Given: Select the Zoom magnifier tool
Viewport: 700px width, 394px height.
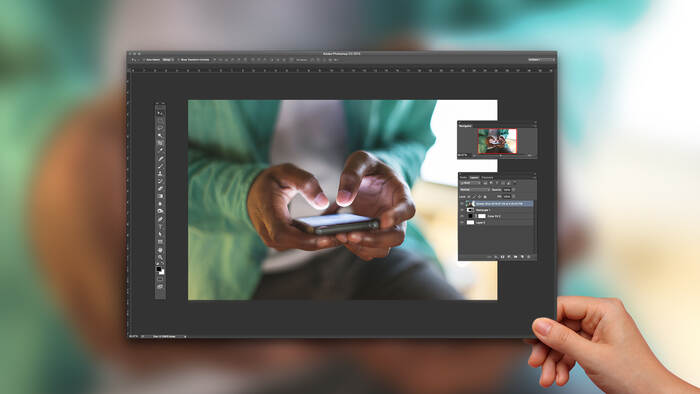Looking at the screenshot, I should click(x=160, y=257).
